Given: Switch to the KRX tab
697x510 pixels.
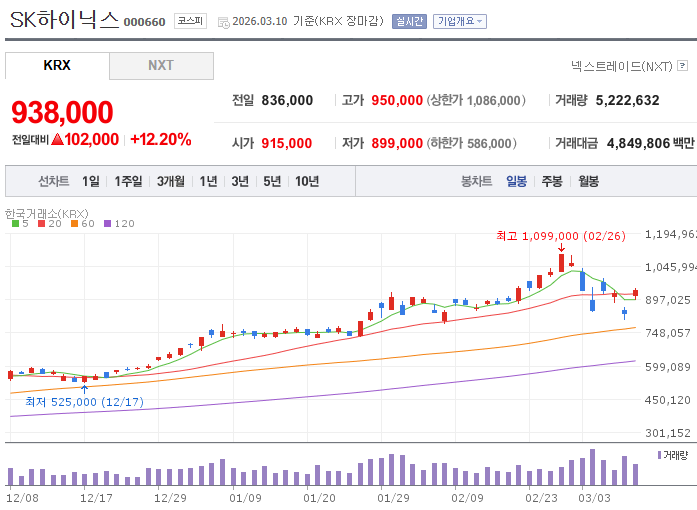Looking at the screenshot, I should click(57, 65).
